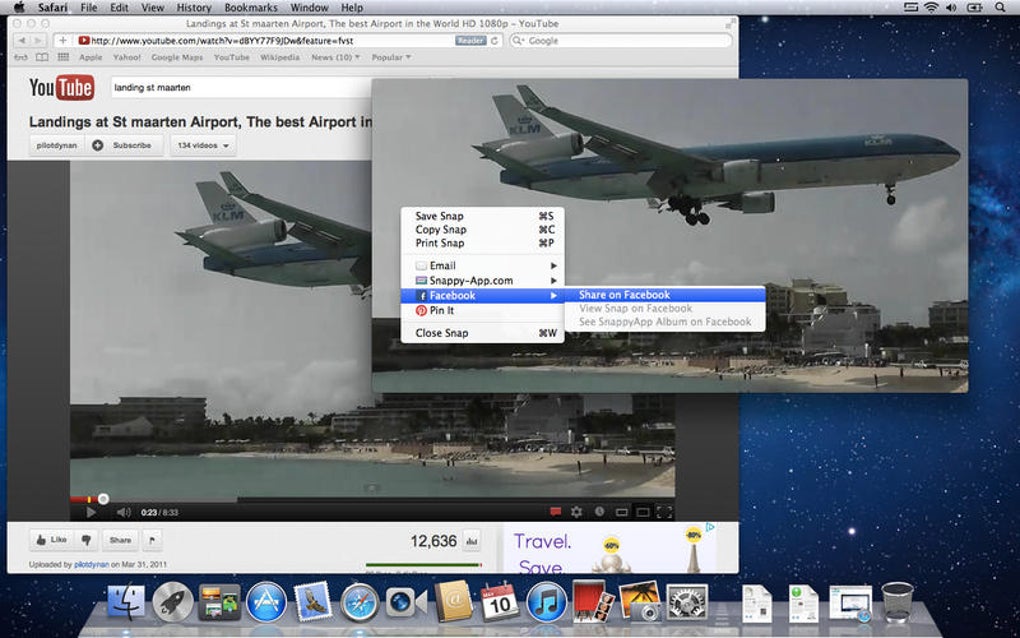Expand the Email submenu arrow
The width and height of the screenshot is (1020, 638).
(x=554, y=265)
